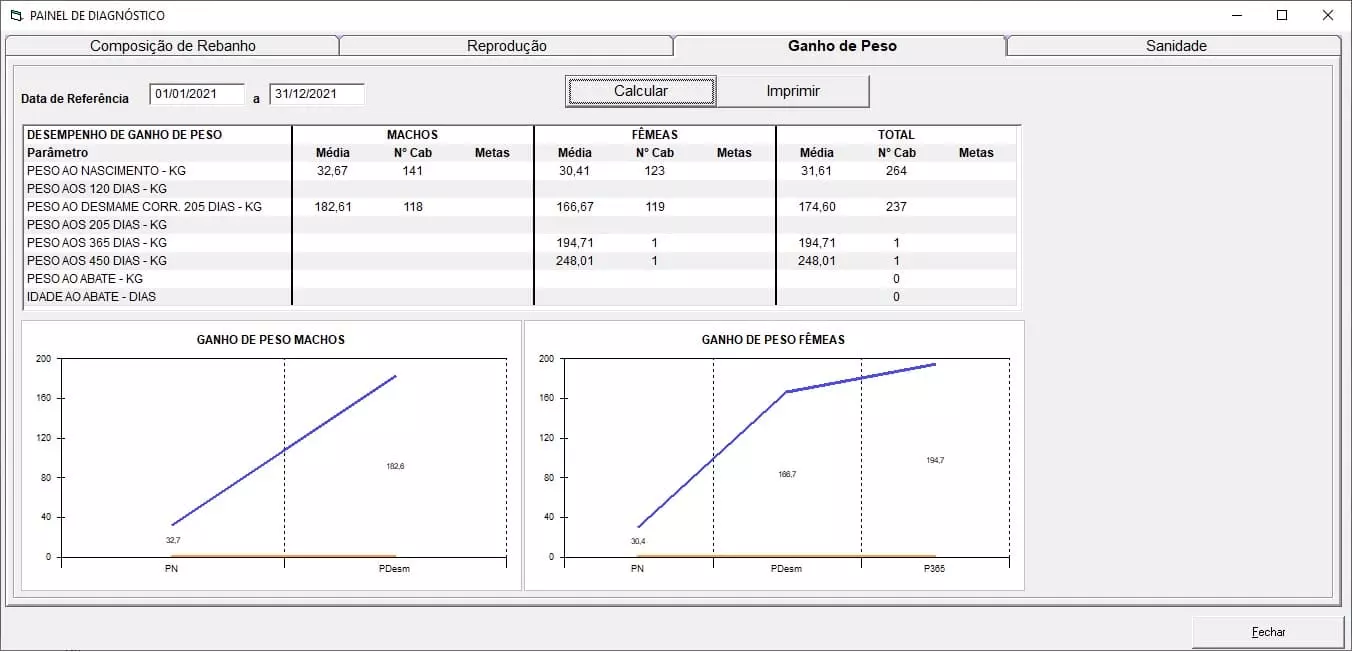The width and height of the screenshot is (1352, 652).
Task: Click the Ganho de Peso Machos chart title
Action: click(x=271, y=340)
